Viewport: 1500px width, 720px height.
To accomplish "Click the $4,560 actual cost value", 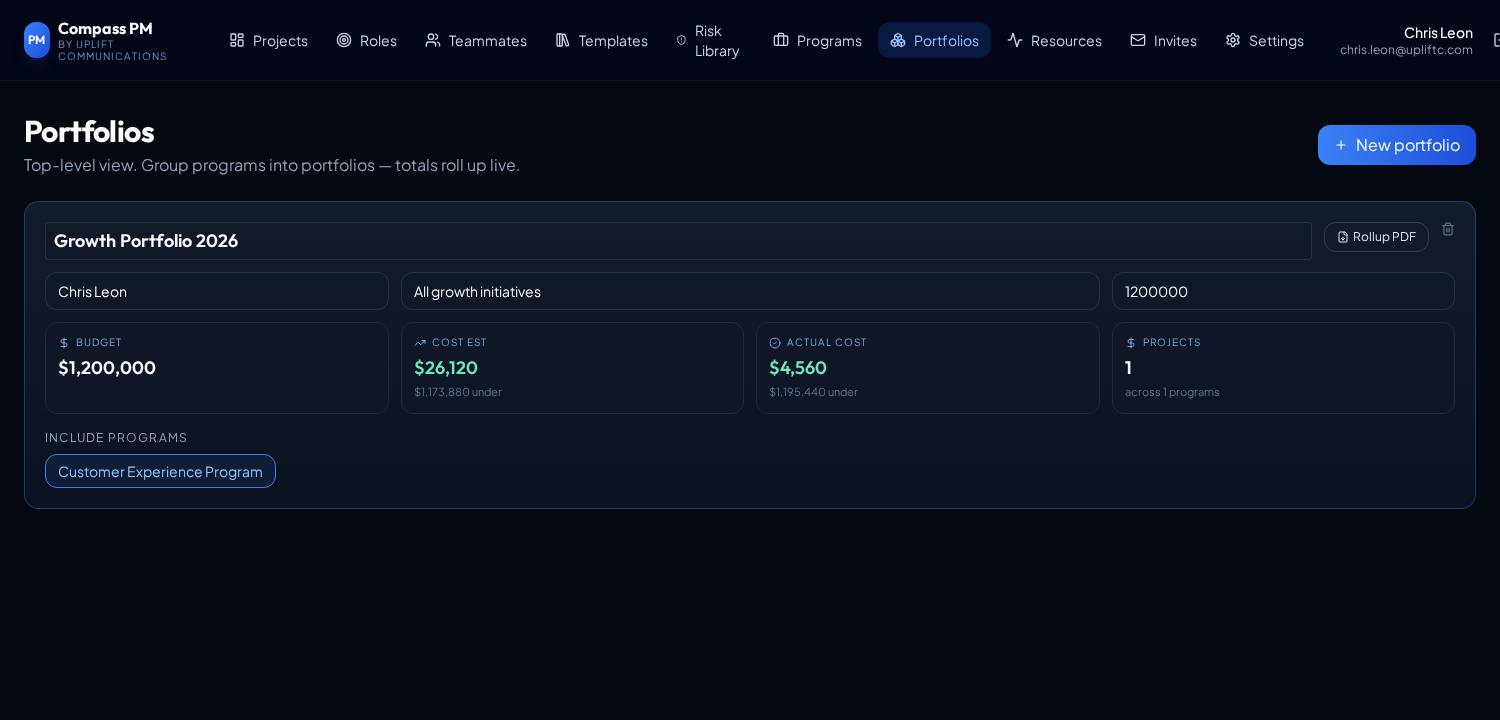I will (798, 367).
